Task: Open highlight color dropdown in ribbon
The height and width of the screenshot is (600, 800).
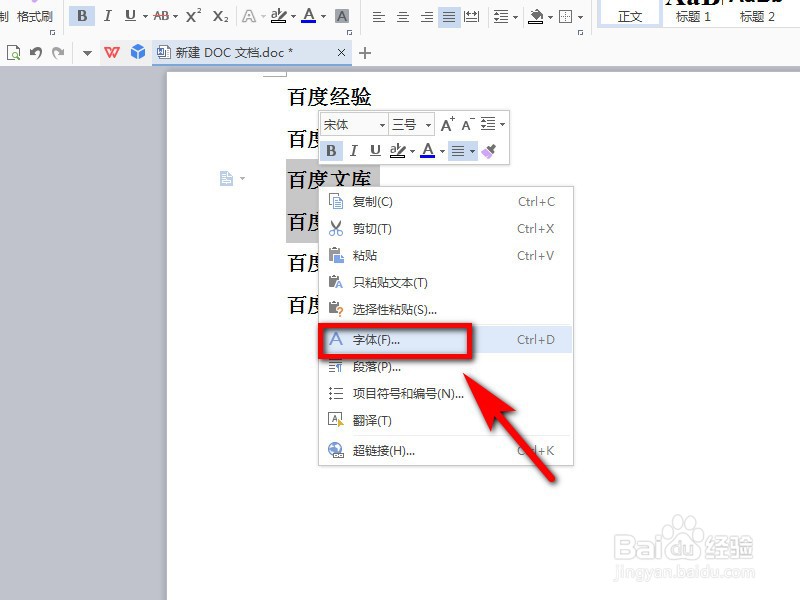Action: tap(293, 17)
